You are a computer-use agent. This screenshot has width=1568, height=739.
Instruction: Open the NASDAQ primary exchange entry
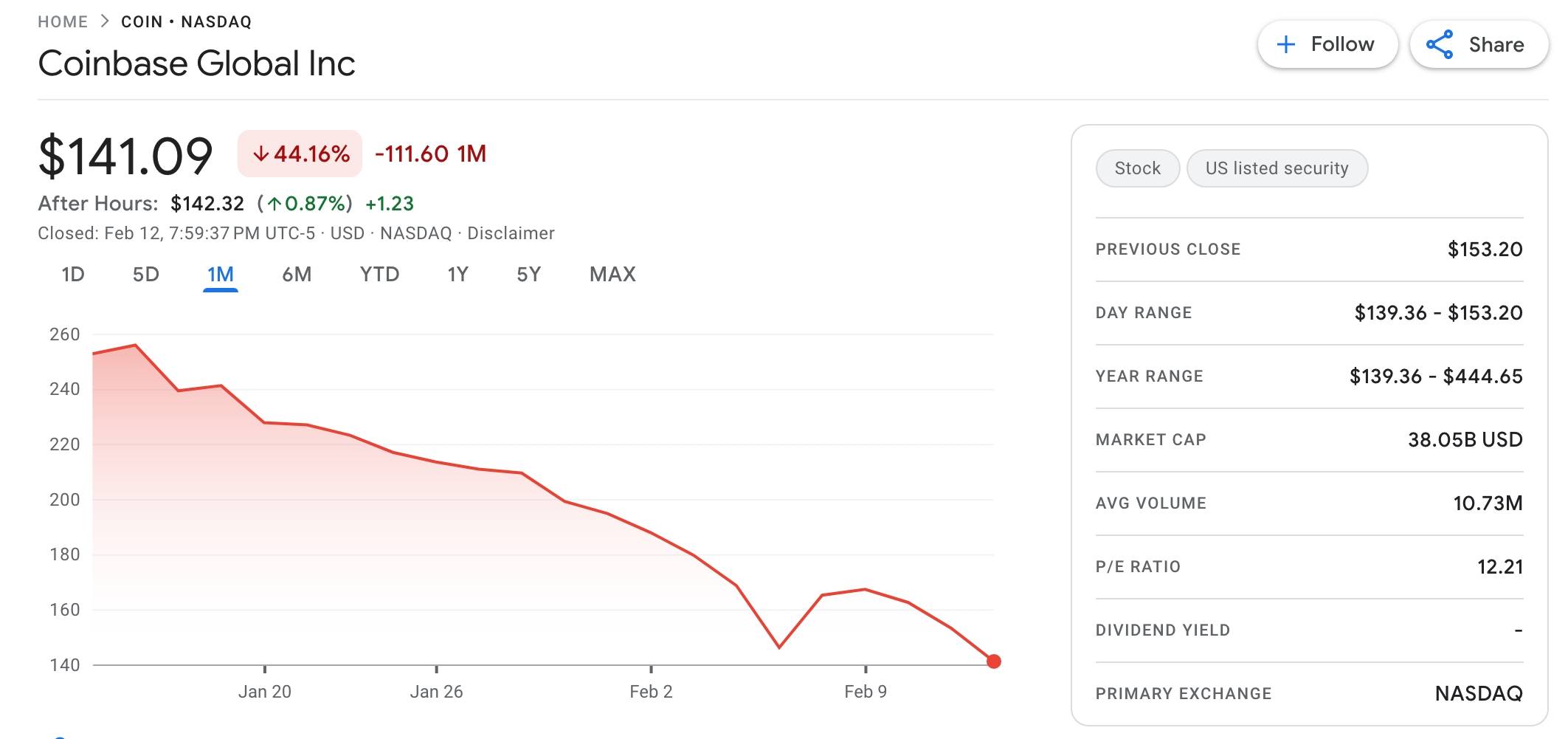coord(1492,694)
